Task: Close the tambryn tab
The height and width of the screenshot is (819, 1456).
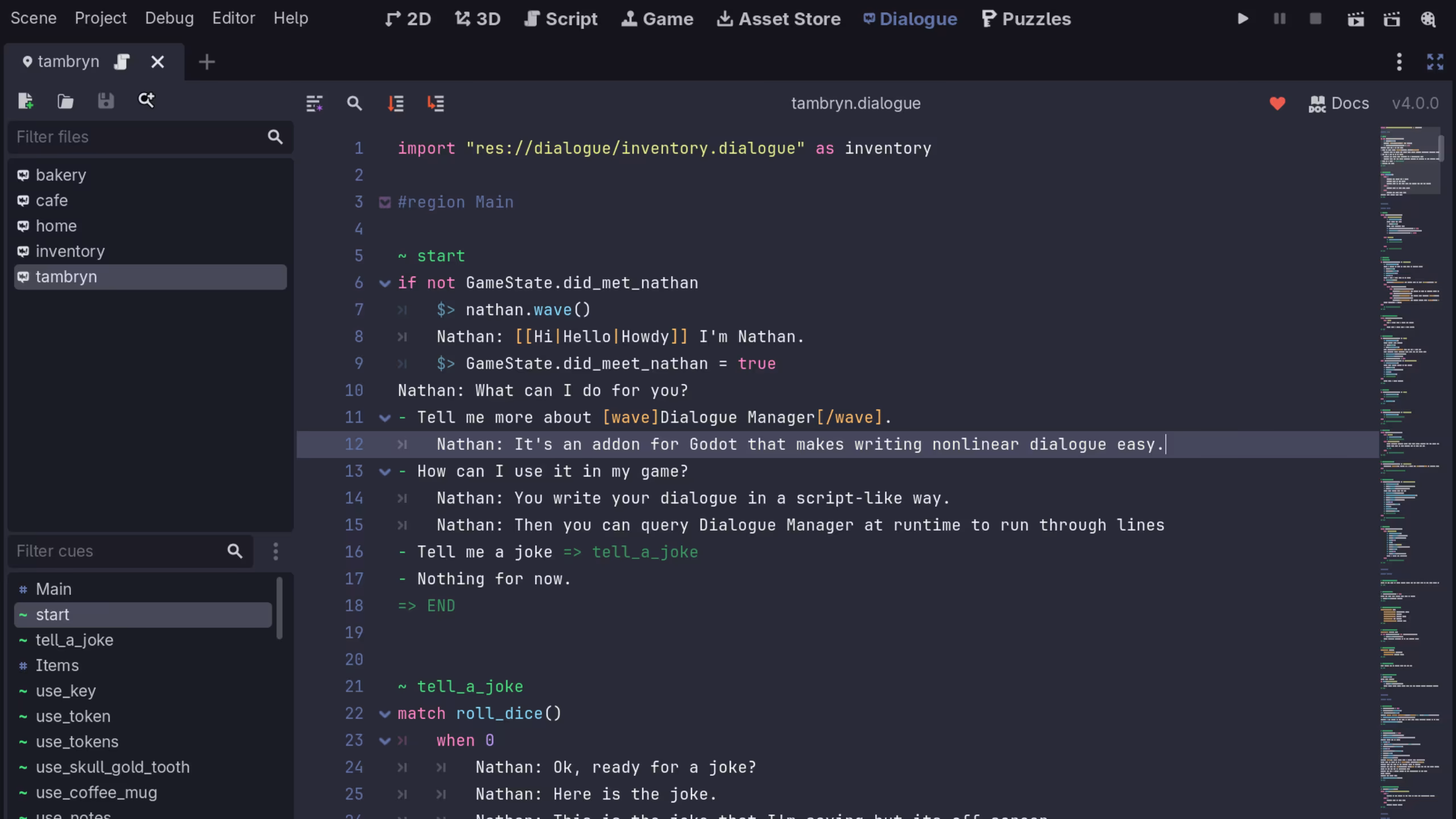Action: click(x=158, y=62)
